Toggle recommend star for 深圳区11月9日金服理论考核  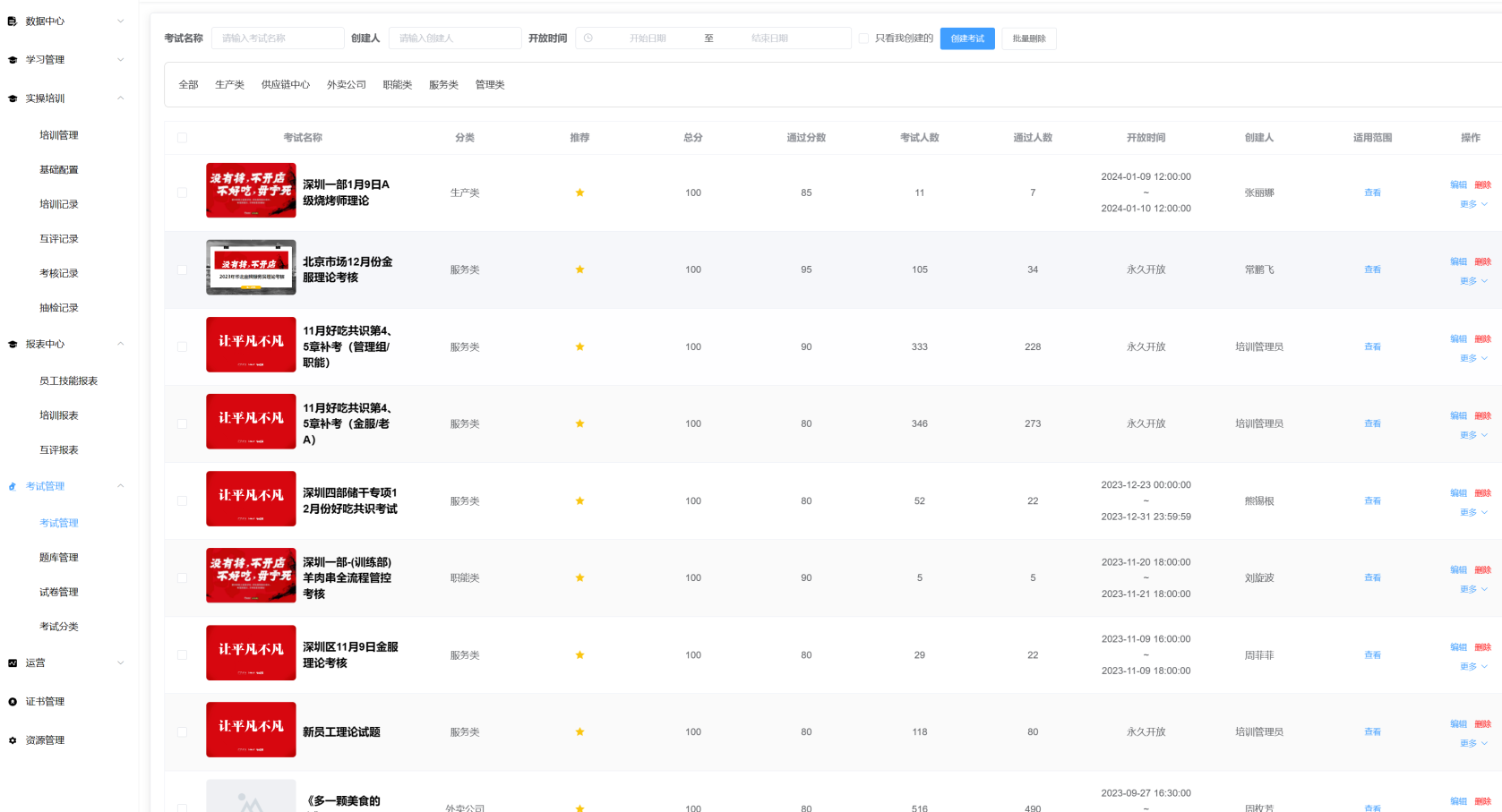(579, 655)
